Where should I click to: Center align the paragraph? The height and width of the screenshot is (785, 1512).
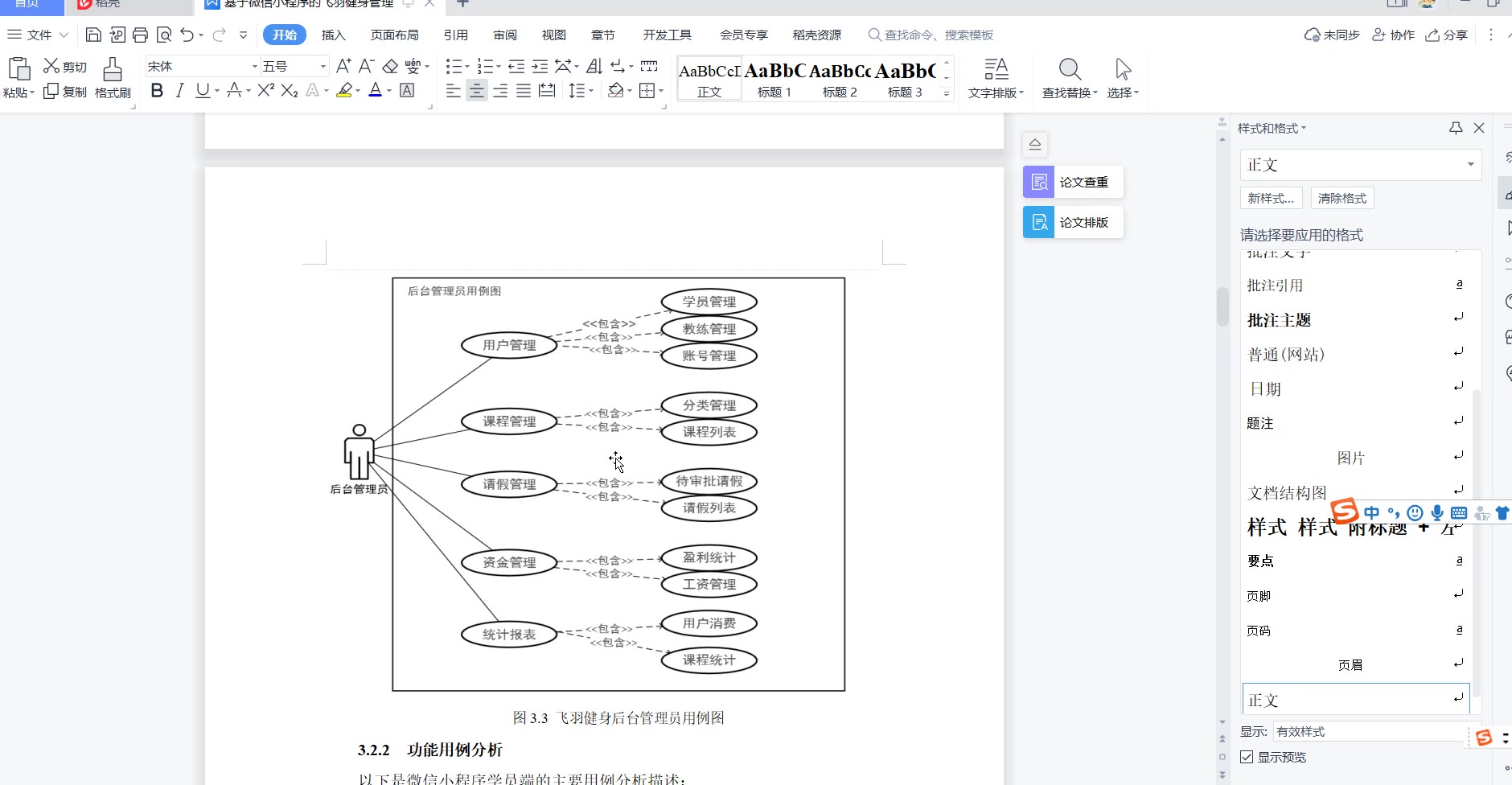[477, 91]
